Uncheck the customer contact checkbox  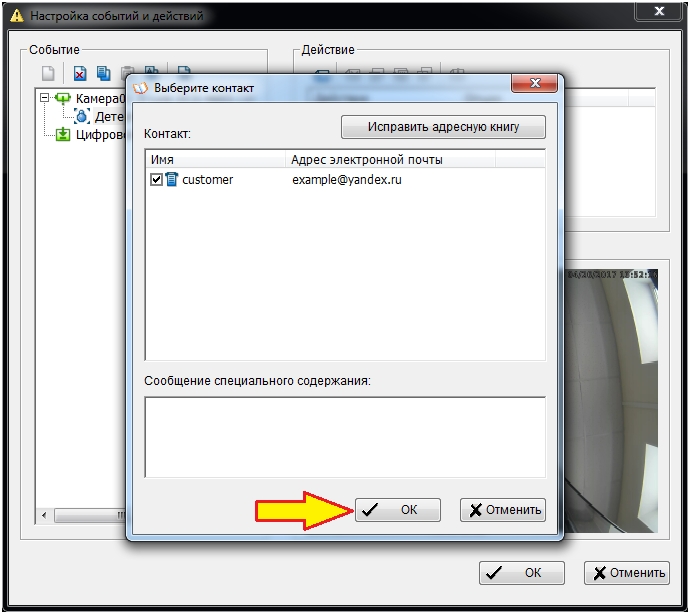pos(156,180)
